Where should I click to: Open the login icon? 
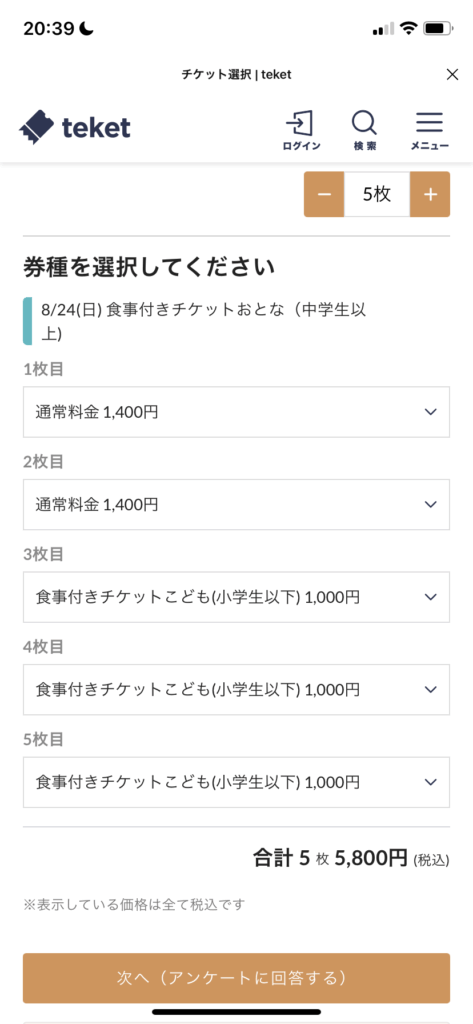(x=300, y=123)
